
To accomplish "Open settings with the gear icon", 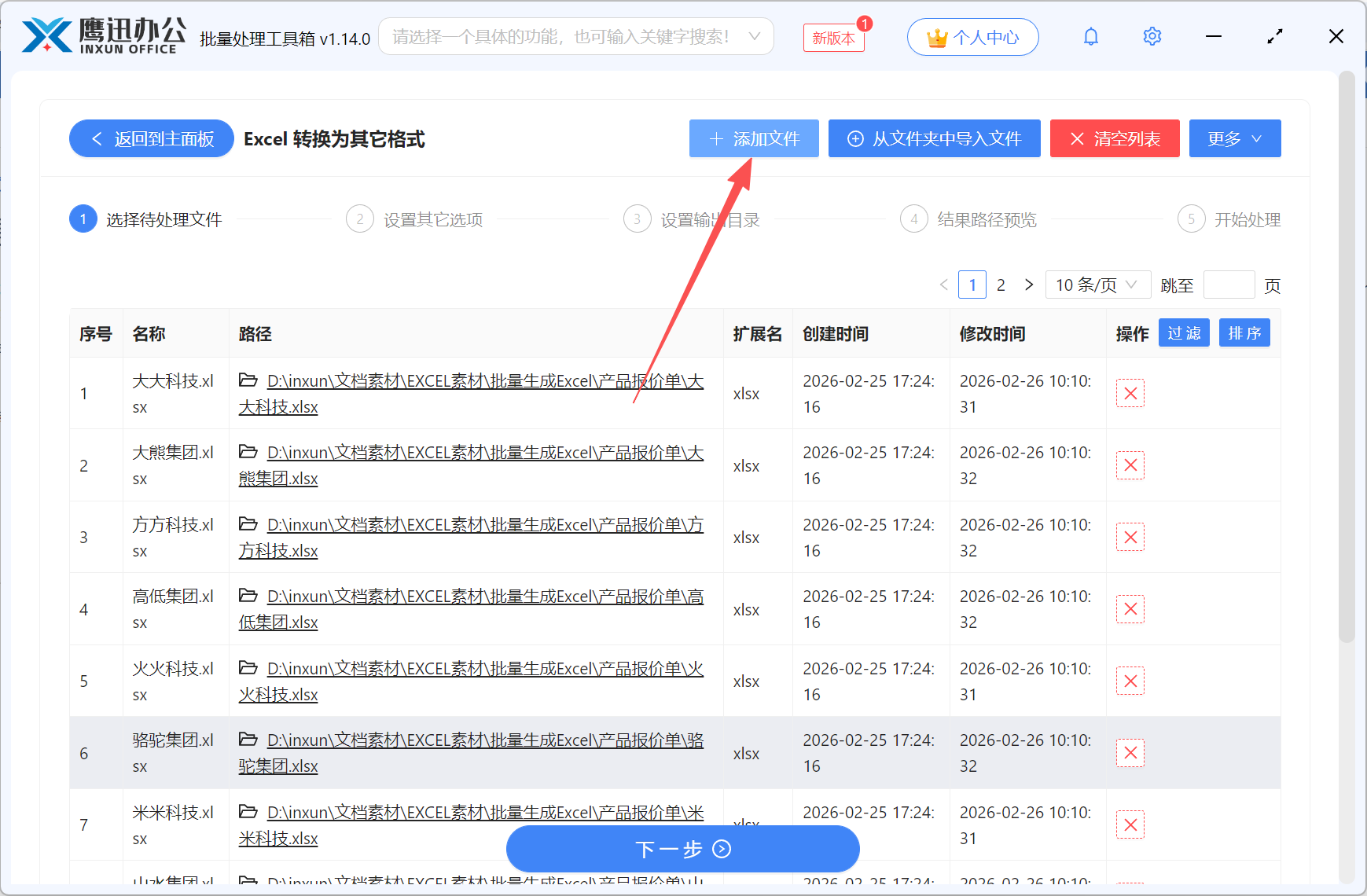I will tap(1152, 36).
